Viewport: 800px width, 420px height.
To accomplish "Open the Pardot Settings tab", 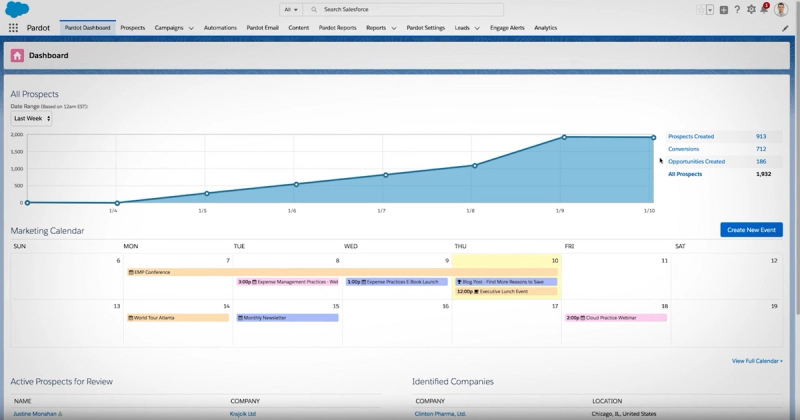I will 426,28.
